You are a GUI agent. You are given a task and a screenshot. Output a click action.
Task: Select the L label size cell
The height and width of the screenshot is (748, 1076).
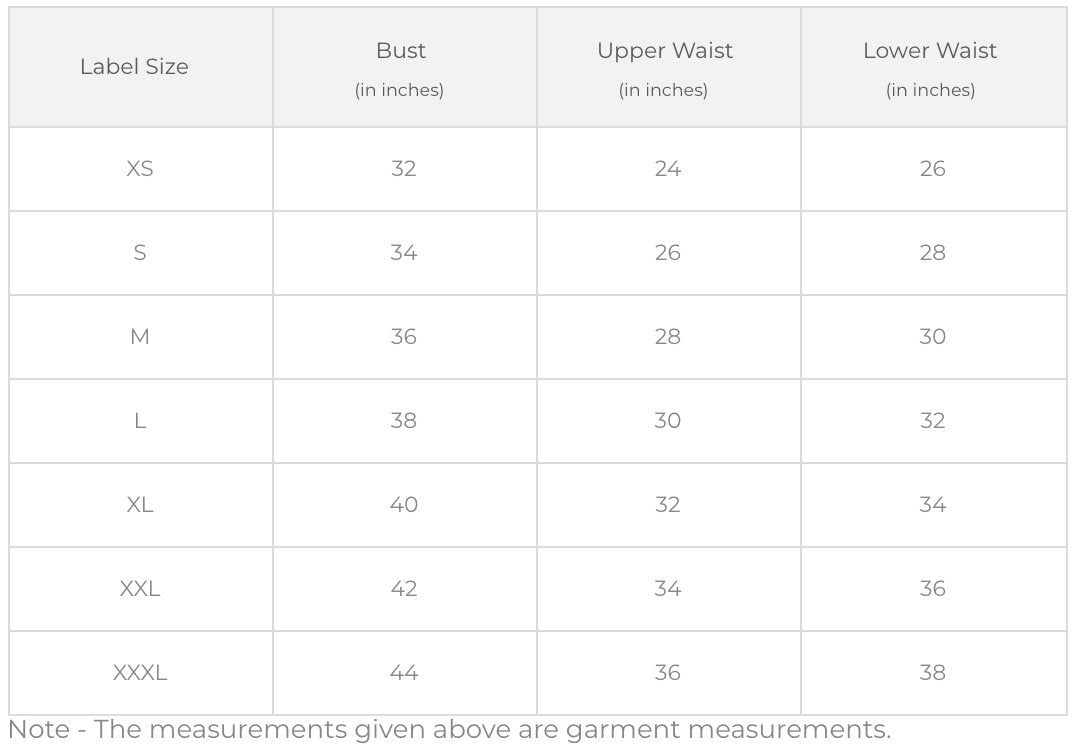(140, 421)
